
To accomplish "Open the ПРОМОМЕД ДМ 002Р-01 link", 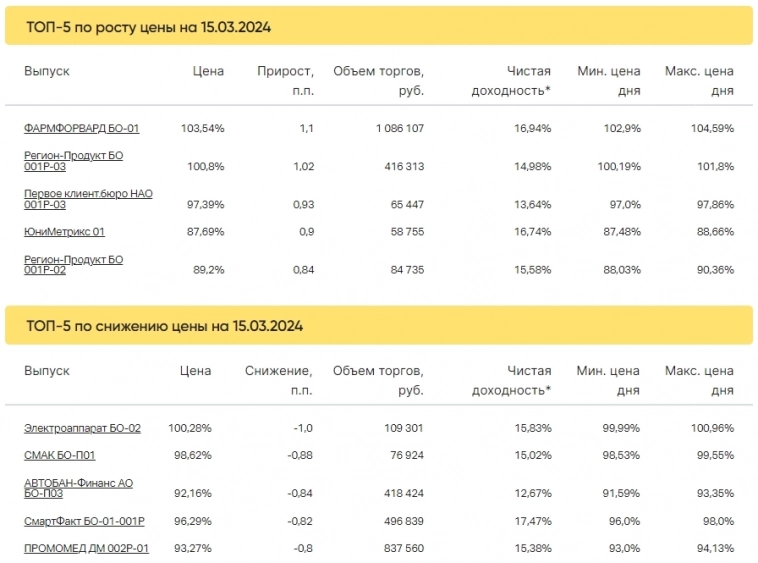I will pyautogui.click(x=86, y=548).
